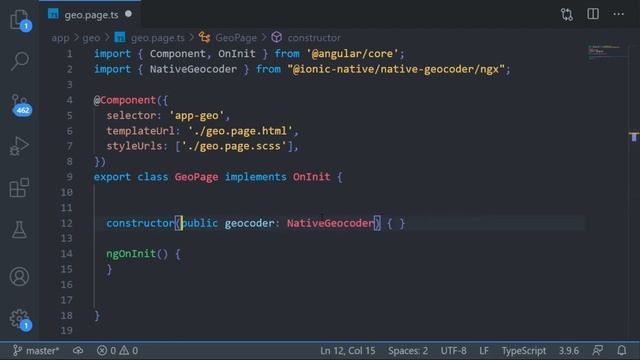Open the Run and Debug view
The image size is (640, 360).
coord(19,146)
